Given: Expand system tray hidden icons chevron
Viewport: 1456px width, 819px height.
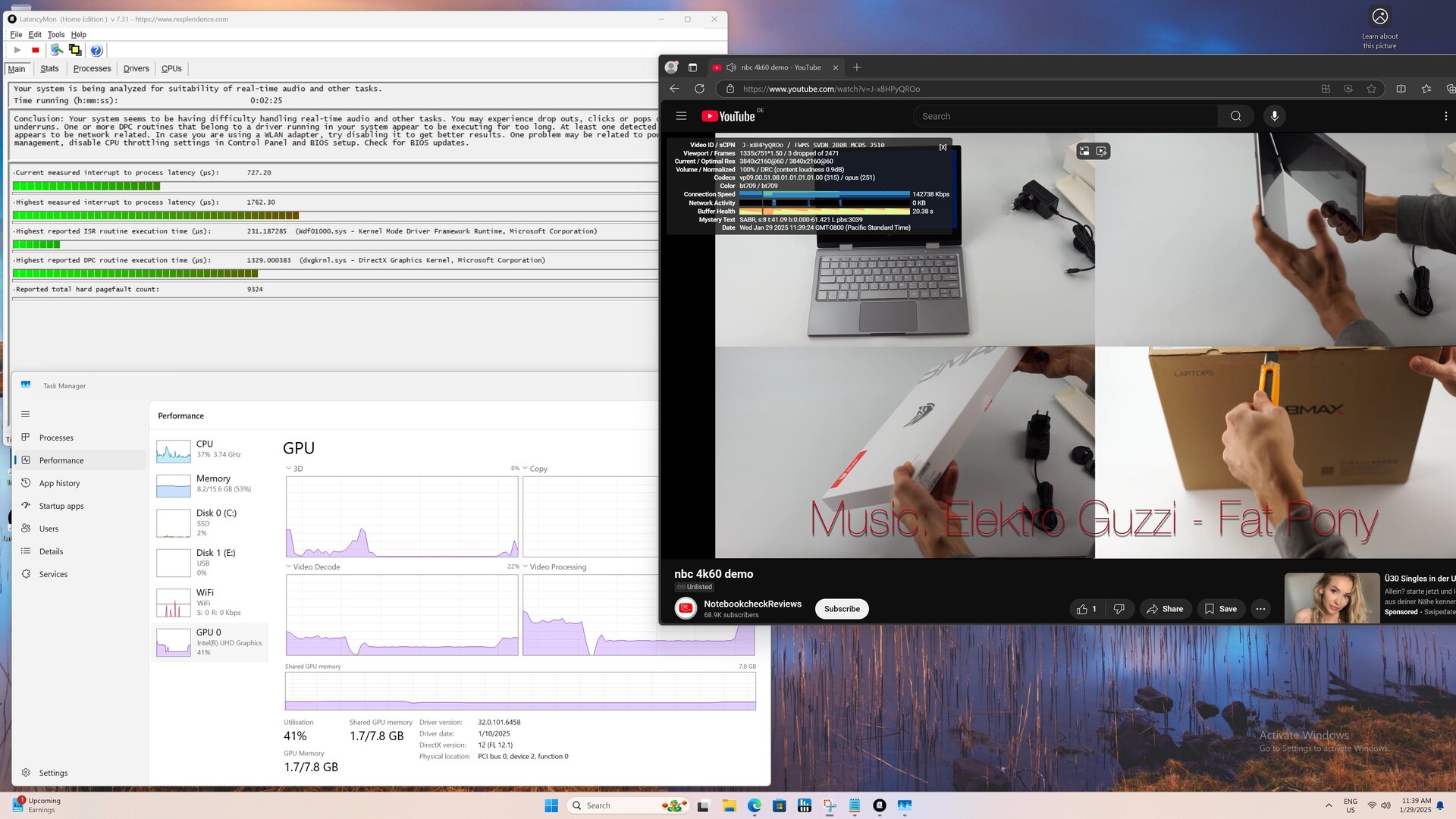Looking at the screenshot, I should point(1329,805).
